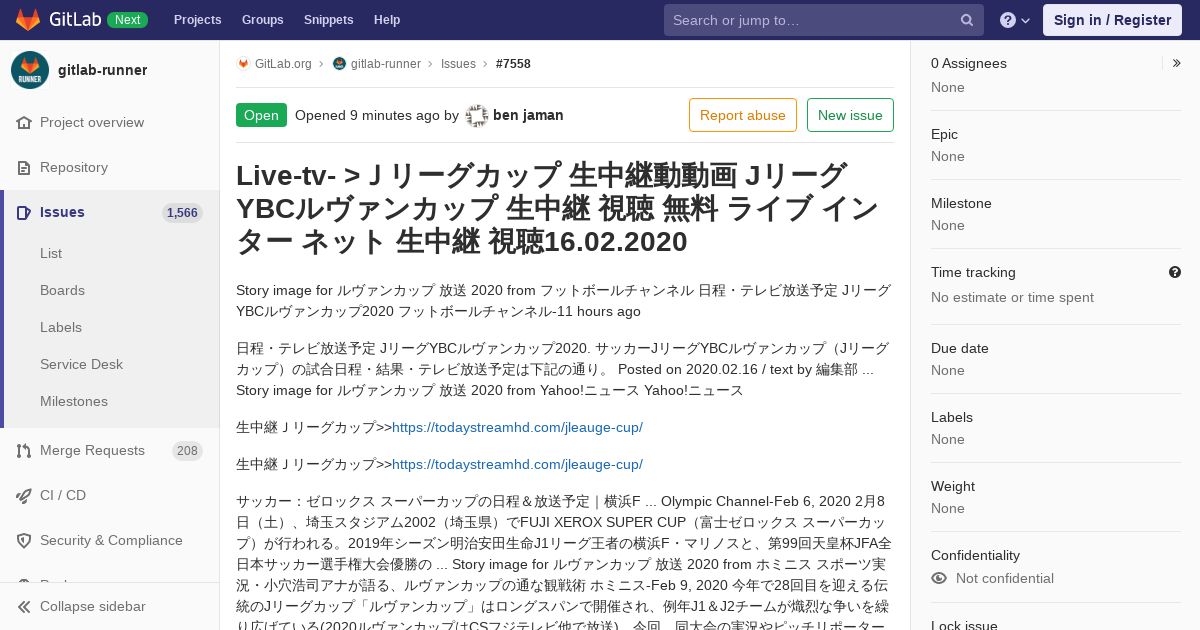Click the Milestone section heading
The width and height of the screenshot is (1200, 630).
[x=961, y=203]
